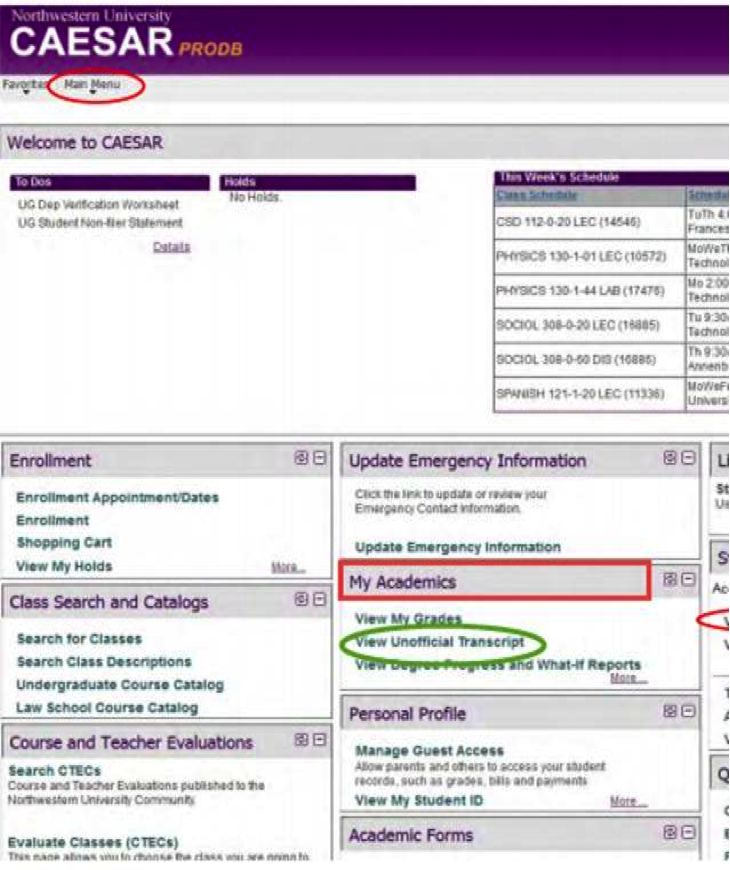
Task: Click My Academics panel settings icon
Action: coord(670,579)
